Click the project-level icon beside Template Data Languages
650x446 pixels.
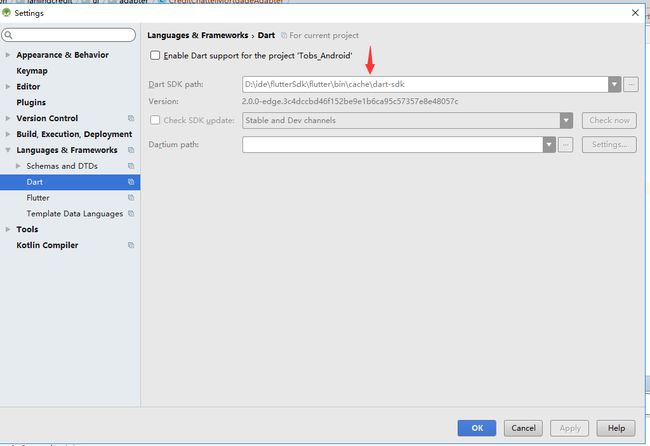click(x=131, y=213)
